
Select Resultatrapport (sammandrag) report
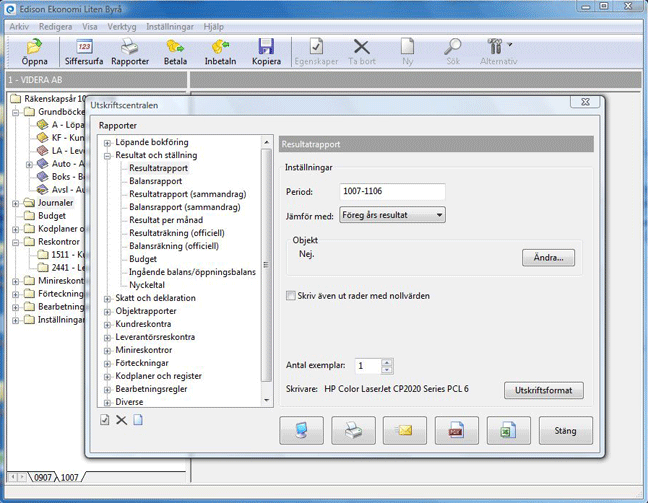coord(188,194)
